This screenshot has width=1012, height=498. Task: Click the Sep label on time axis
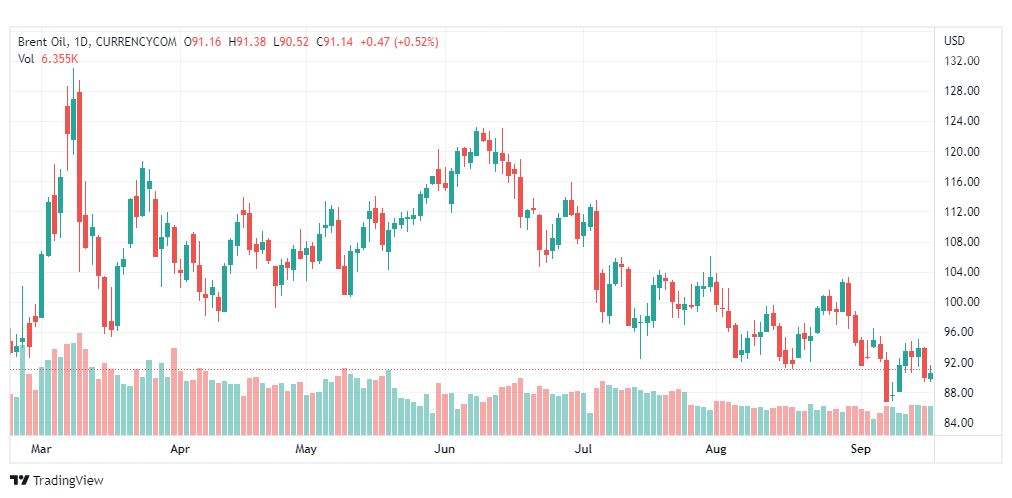(x=860, y=450)
